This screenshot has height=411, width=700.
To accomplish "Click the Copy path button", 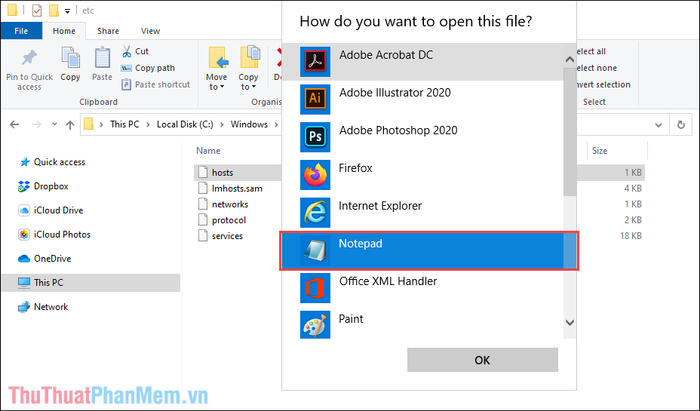I will click(148, 68).
